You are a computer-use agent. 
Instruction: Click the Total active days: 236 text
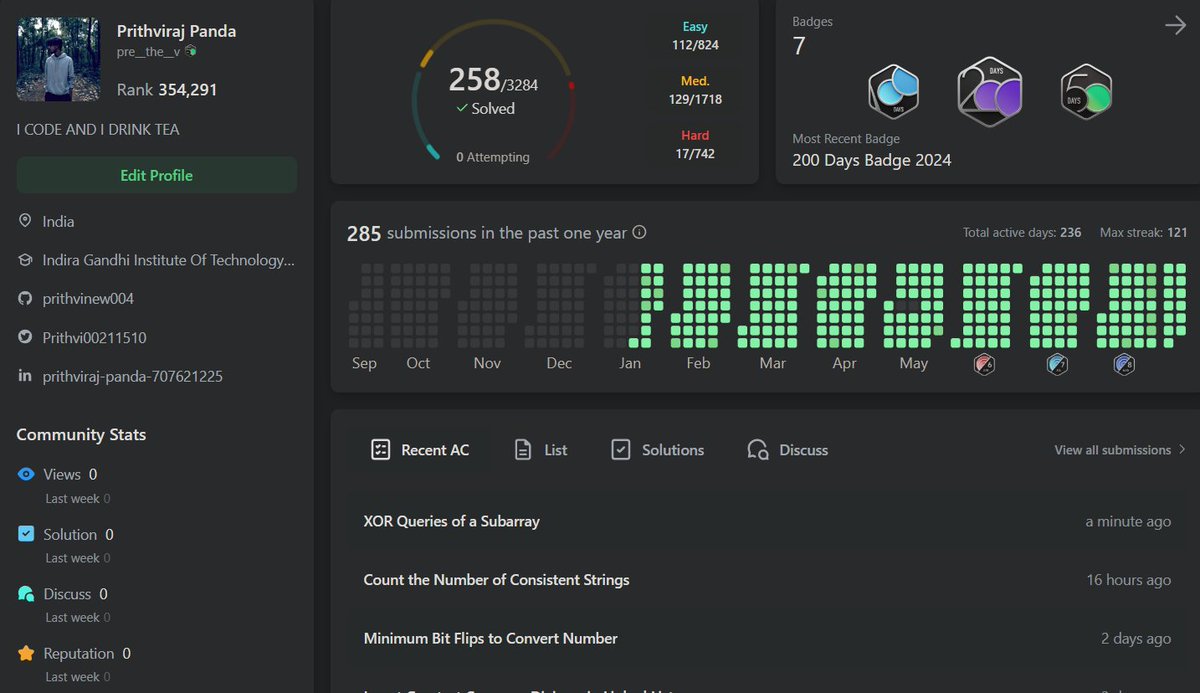point(1022,232)
